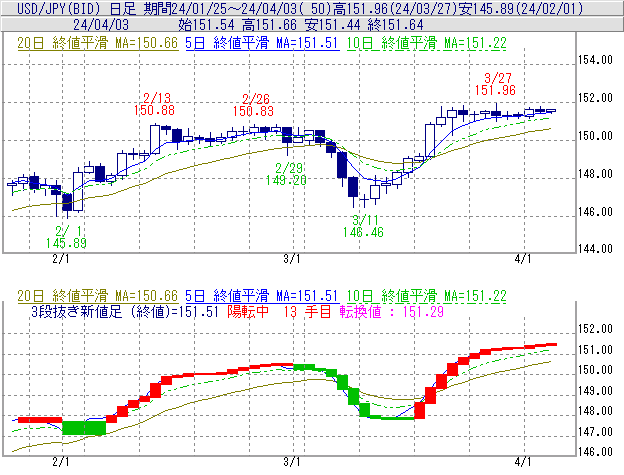Click the 陽転中 13 手目 status text
Image resolution: width=624 pixels, height=475 pixels.
point(279,312)
